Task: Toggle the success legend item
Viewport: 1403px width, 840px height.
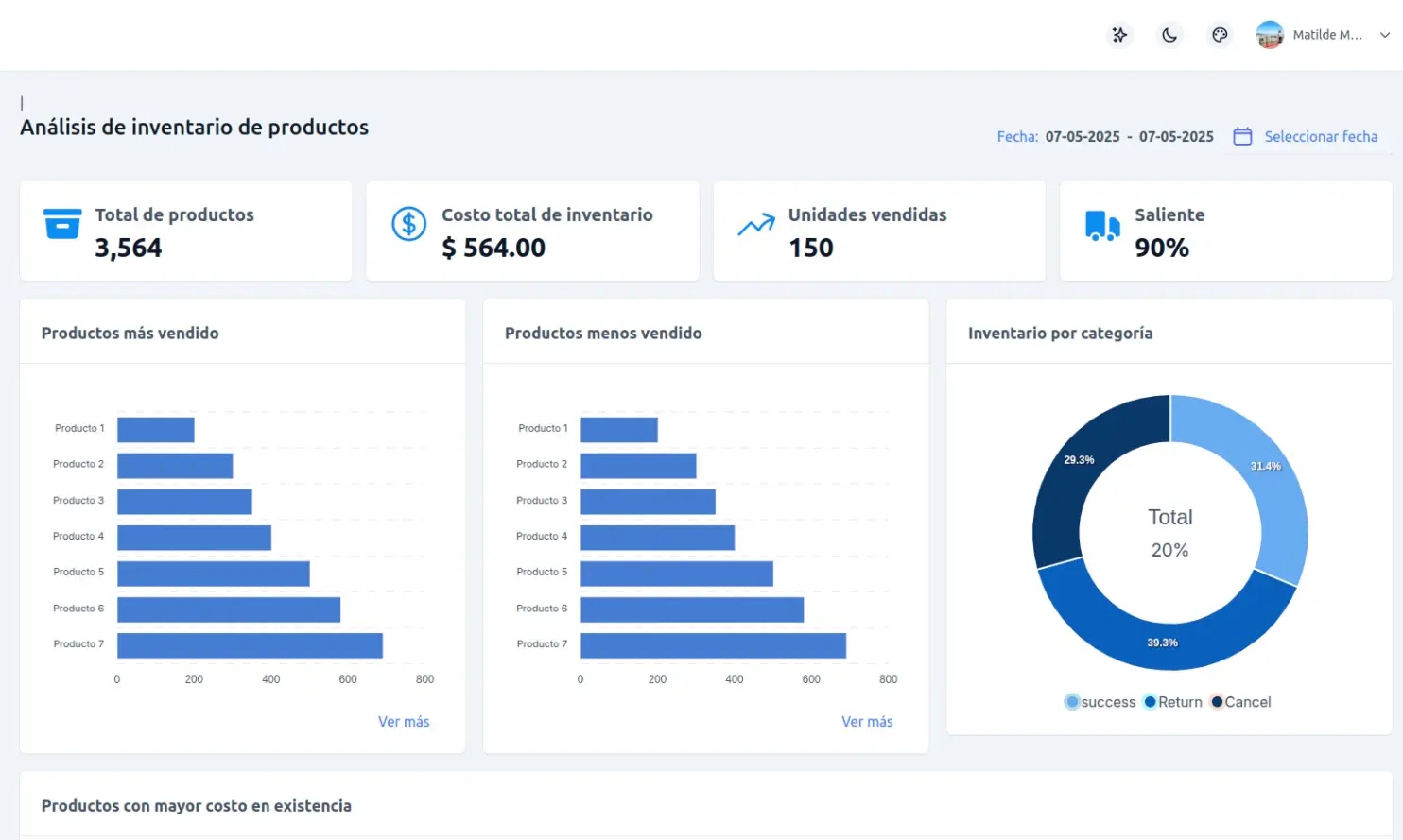Action: (x=1100, y=702)
